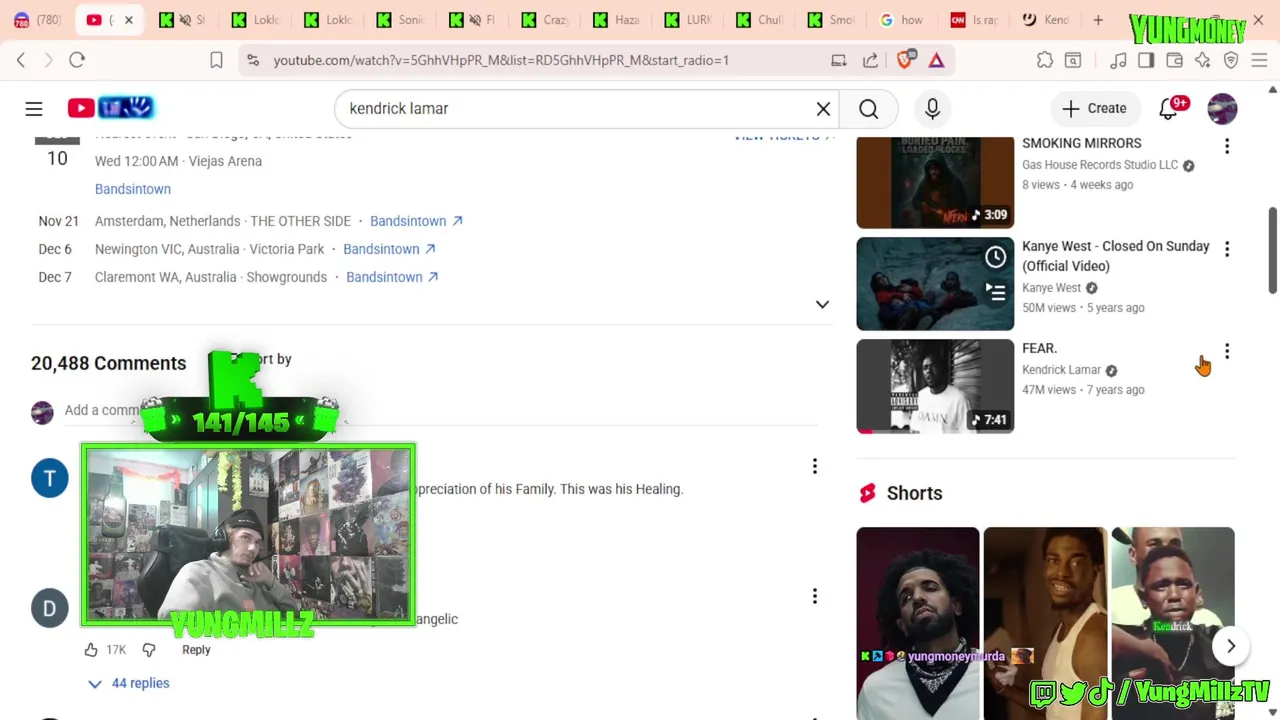
Task: Open Bandsintown link for Amsterdam show
Action: click(416, 221)
